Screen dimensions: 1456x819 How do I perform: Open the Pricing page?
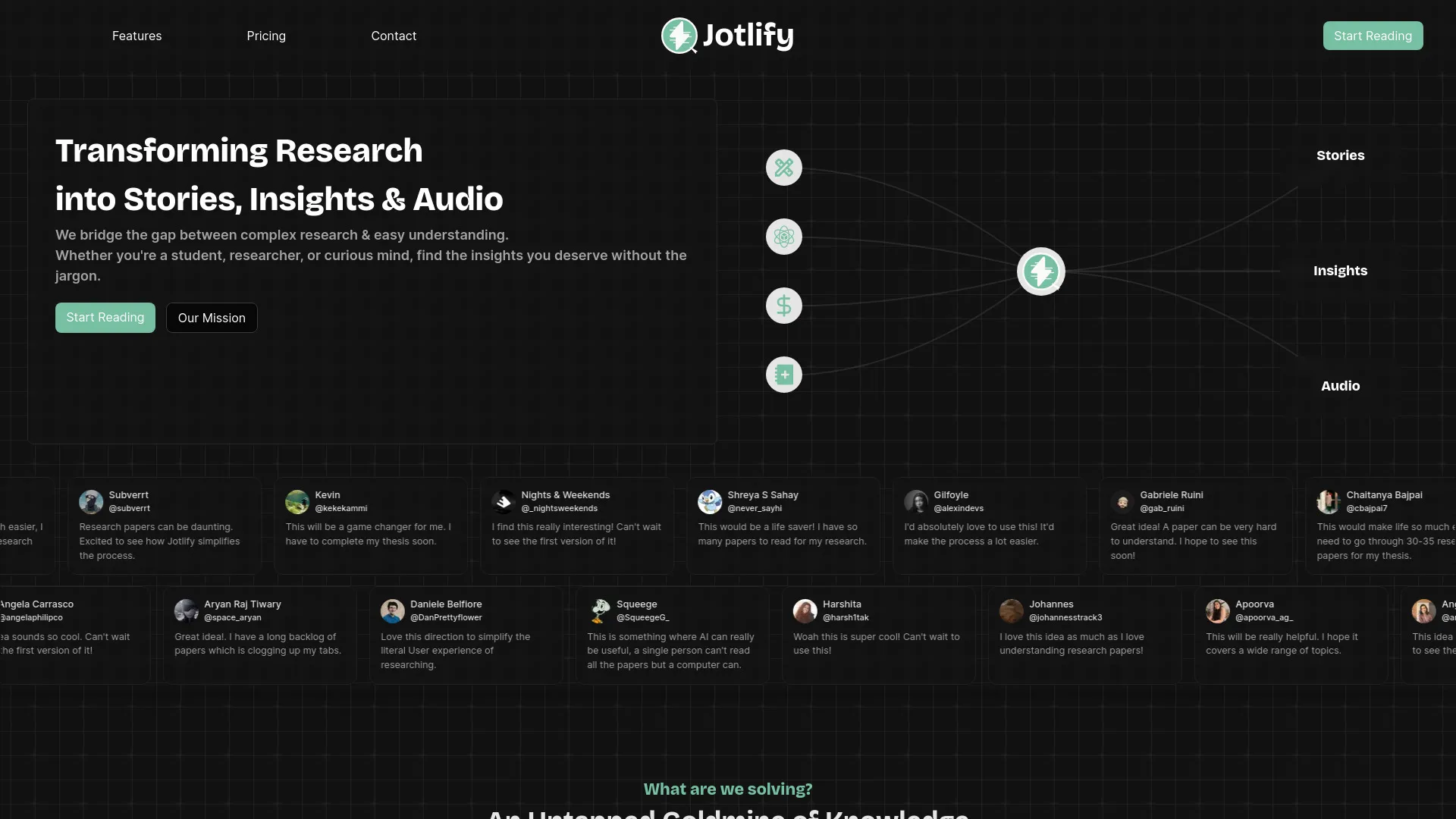pos(266,36)
